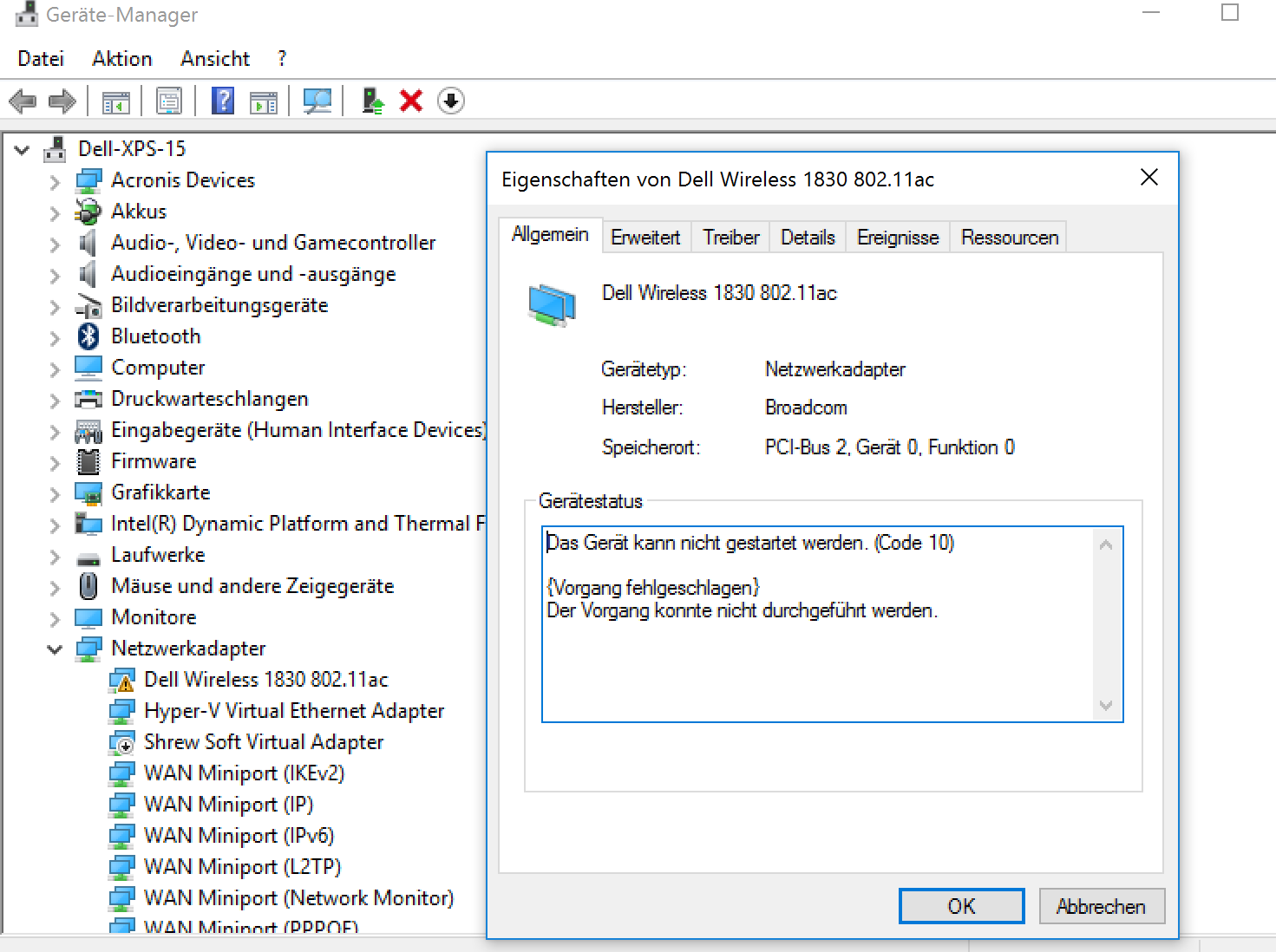This screenshot has height=952, width=1276.
Task: Click the red X uninstall device icon
Action: click(411, 101)
